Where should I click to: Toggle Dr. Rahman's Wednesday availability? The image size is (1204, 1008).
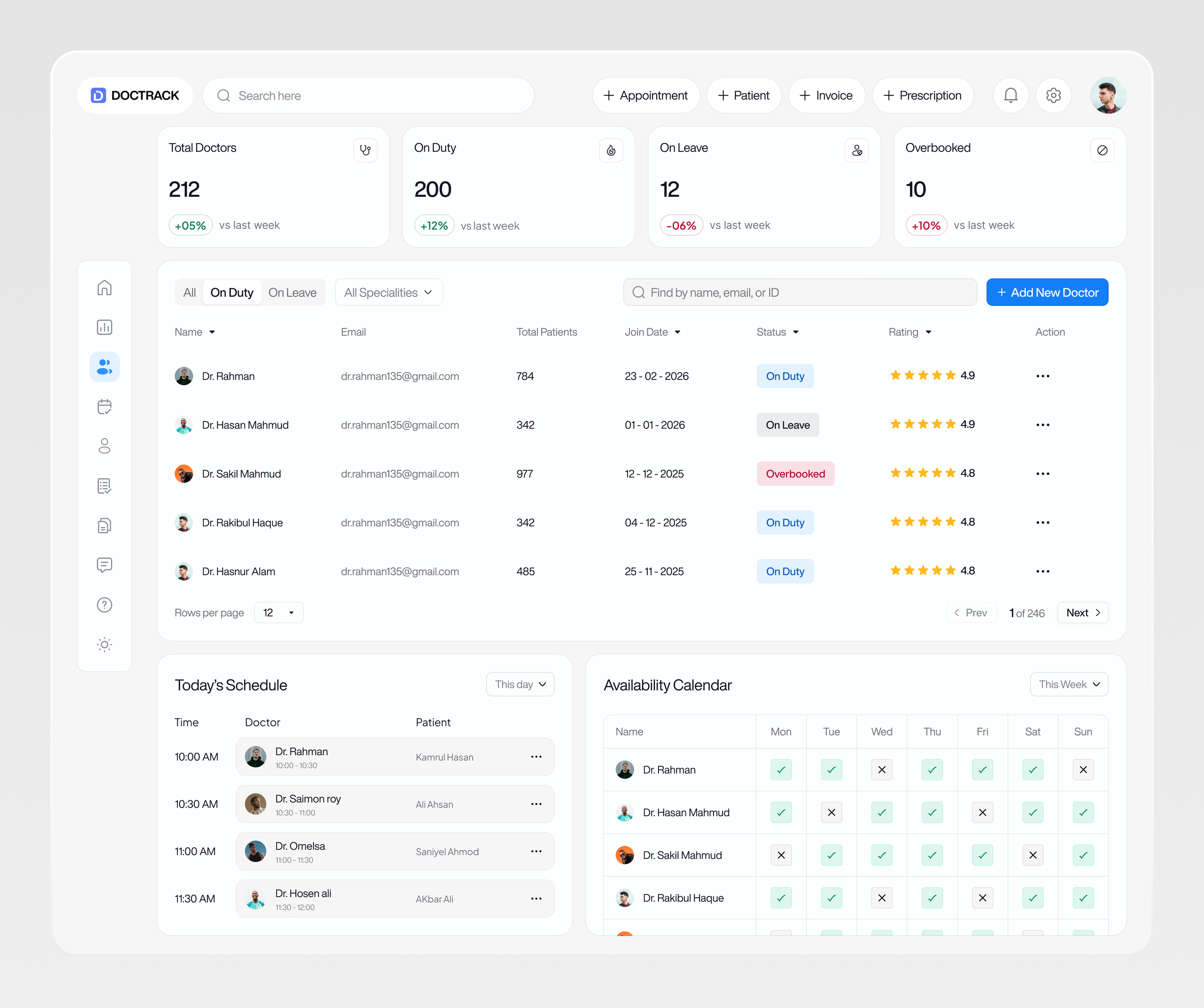pos(882,769)
